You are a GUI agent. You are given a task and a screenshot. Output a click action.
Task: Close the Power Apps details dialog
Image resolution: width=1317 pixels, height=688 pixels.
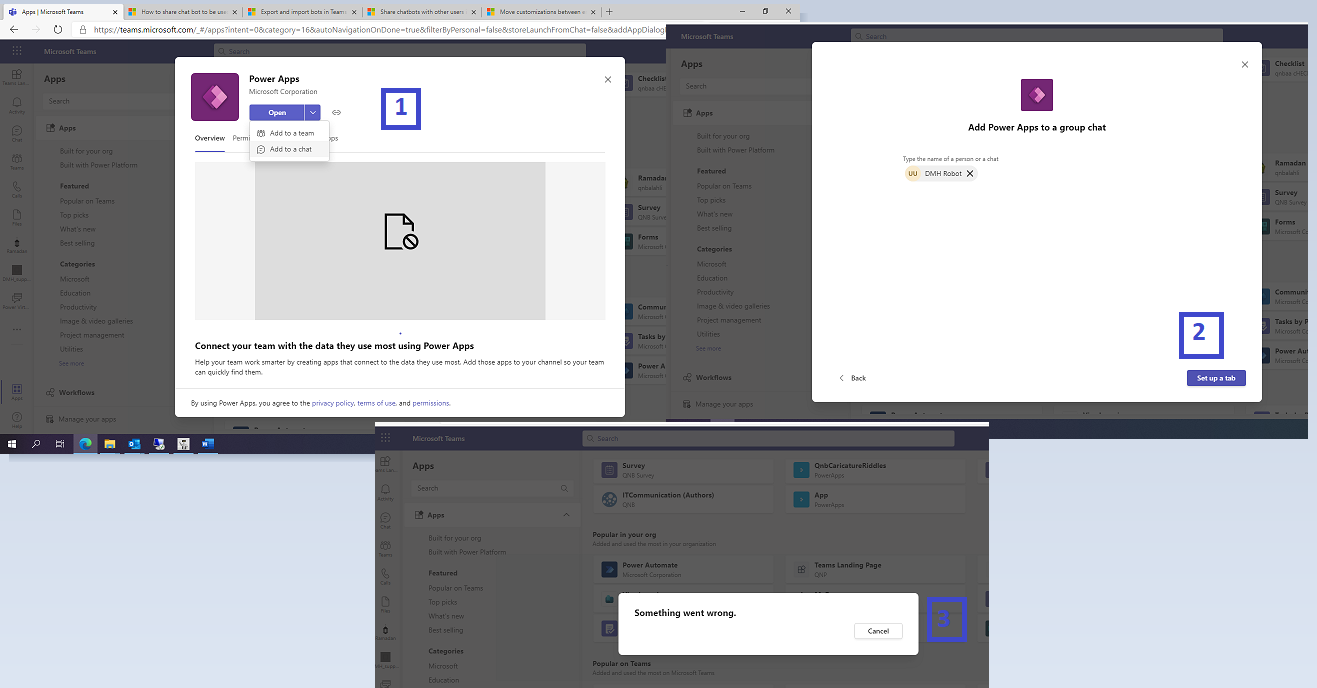click(x=608, y=80)
